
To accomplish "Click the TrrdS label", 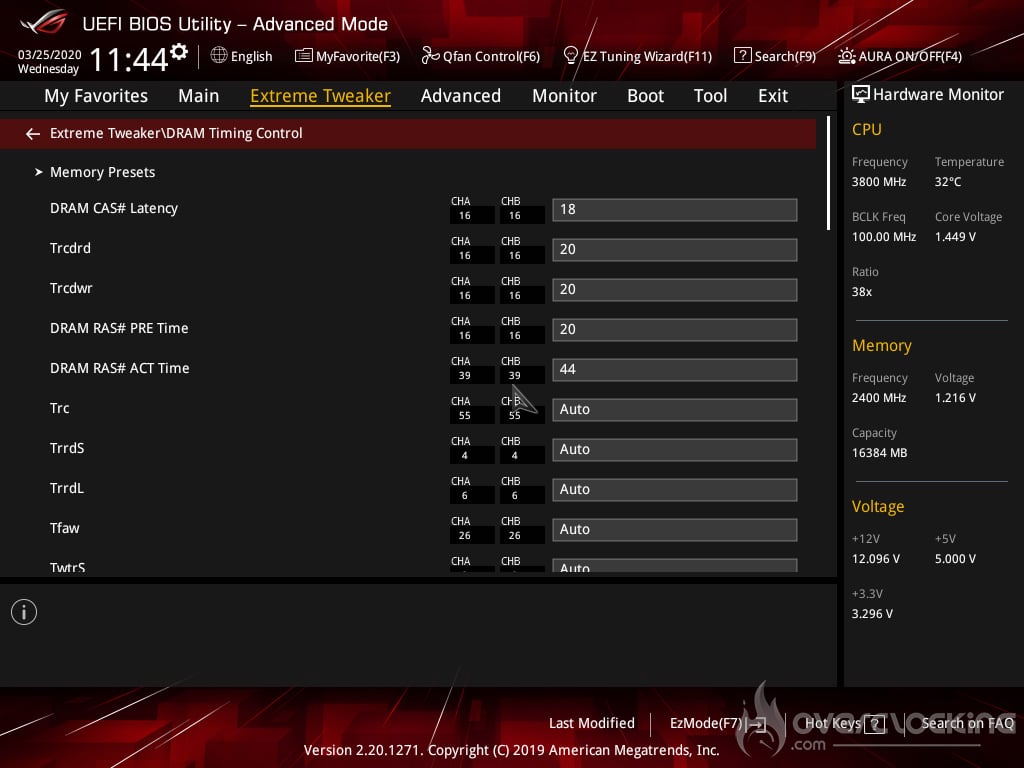I will [67, 448].
